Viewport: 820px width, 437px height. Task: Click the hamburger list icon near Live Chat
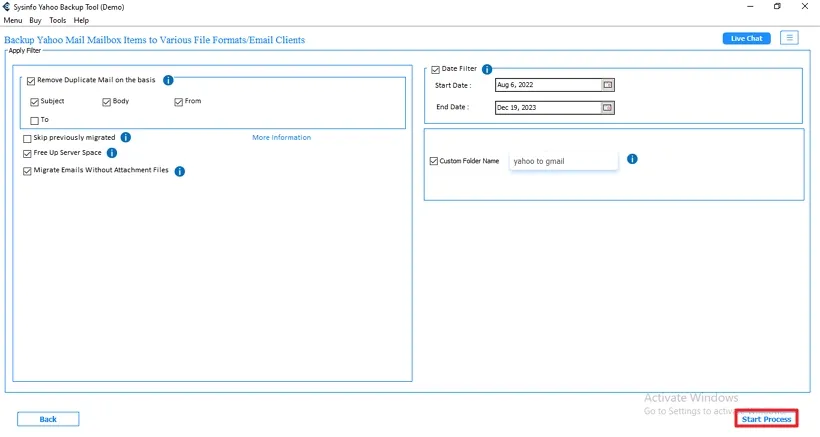click(x=789, y=38)
